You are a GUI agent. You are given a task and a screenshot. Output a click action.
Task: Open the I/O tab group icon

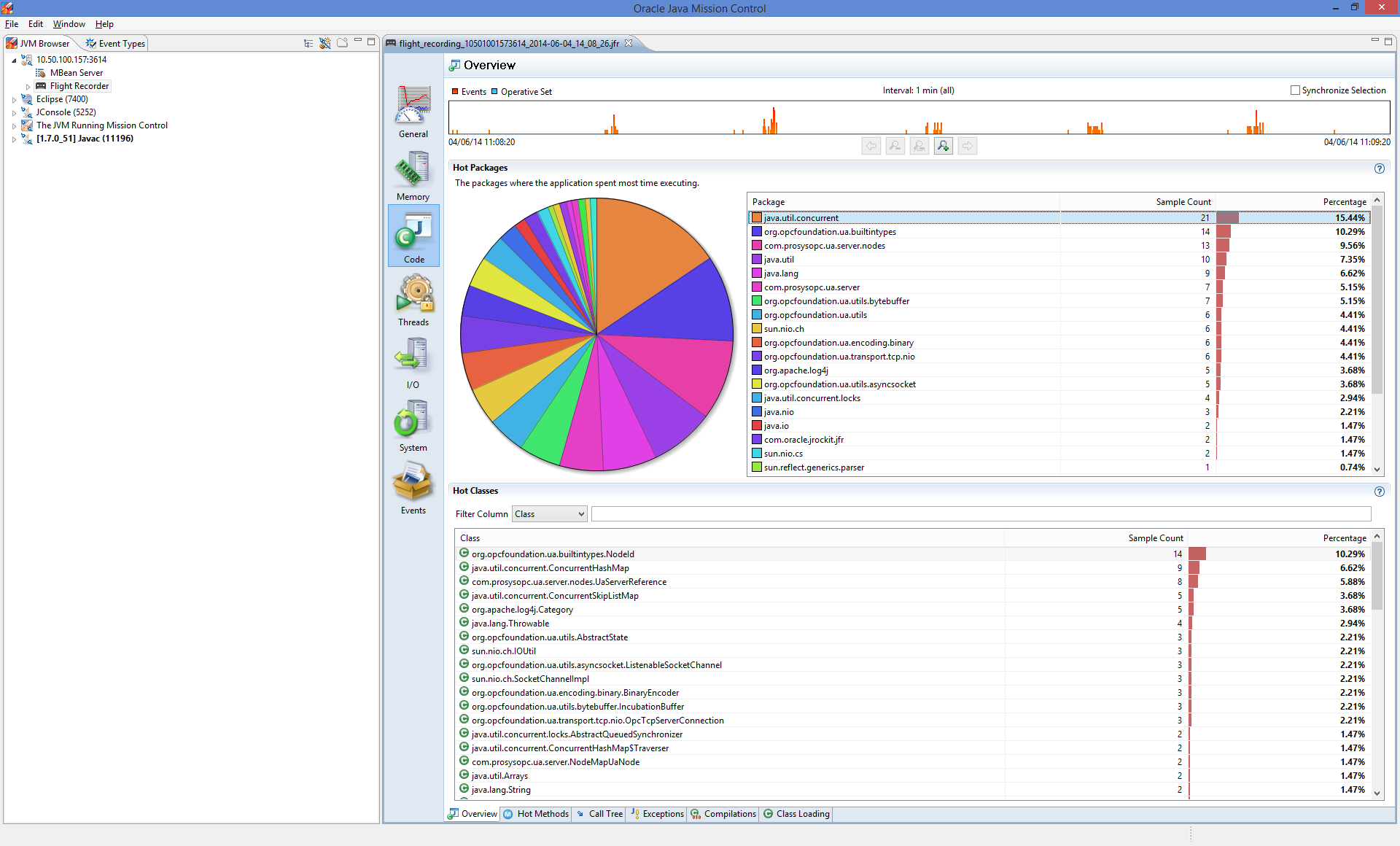pyautogui.click(x=413, y=362)
